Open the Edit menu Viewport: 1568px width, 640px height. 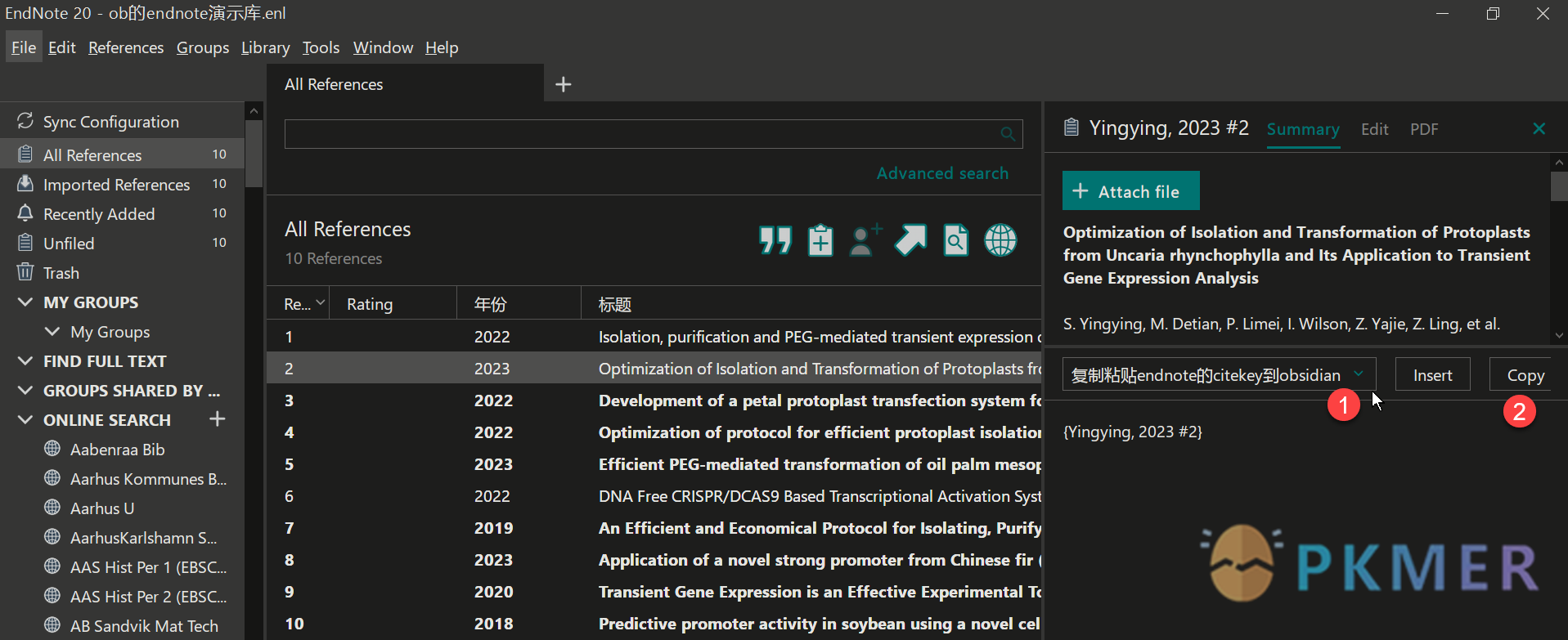click(61, 47)
